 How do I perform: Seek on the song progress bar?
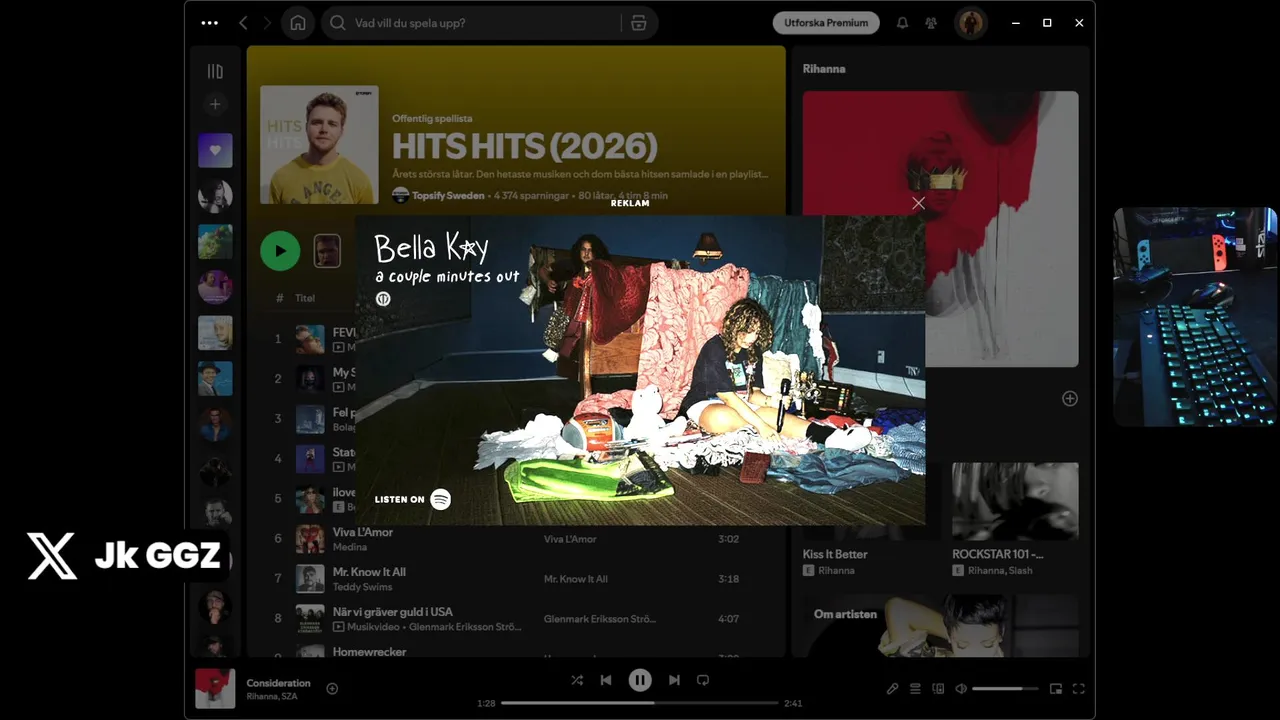point(640,703)
